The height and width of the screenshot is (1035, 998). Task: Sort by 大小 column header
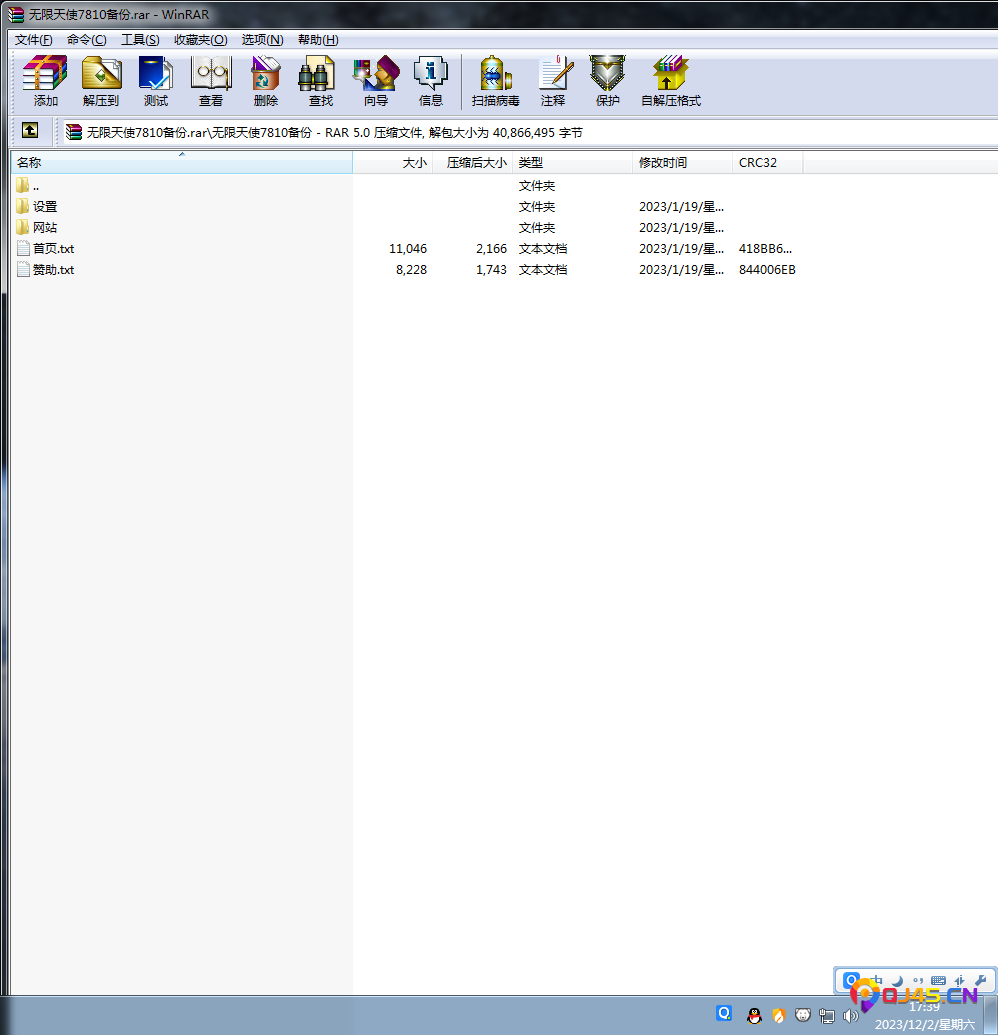[x=393, y=162]
